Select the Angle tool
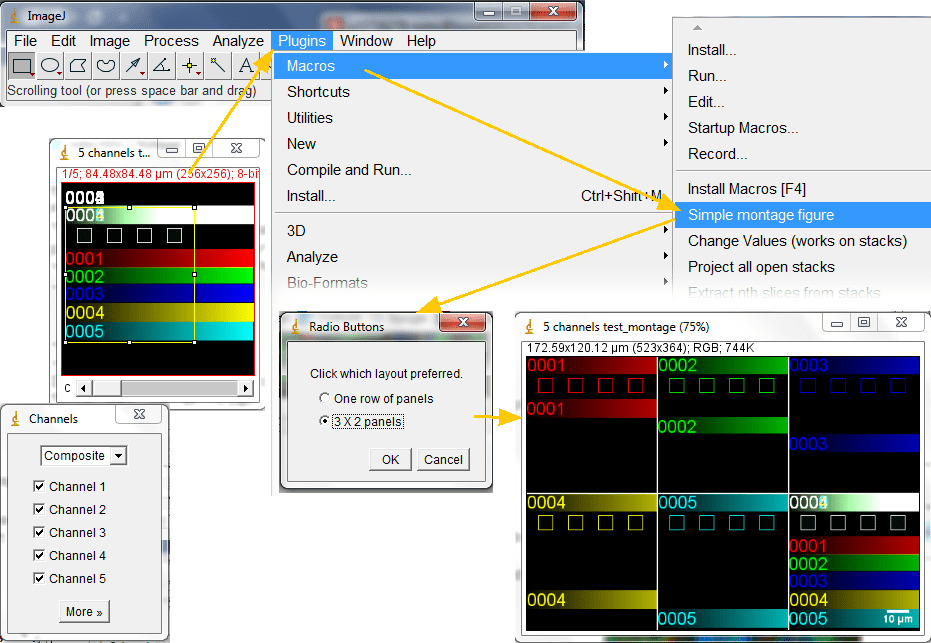Viewport: 931px width, 643px height. (162, 65)
